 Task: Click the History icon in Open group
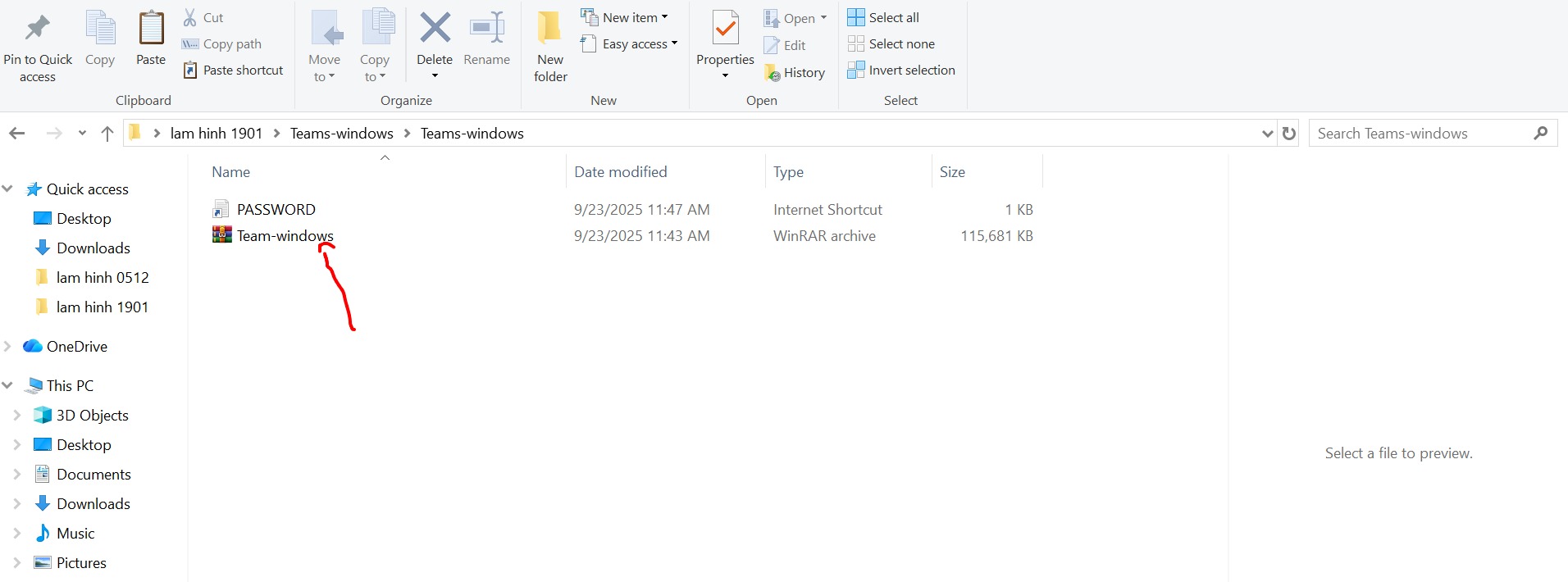[x=773, y=73]
